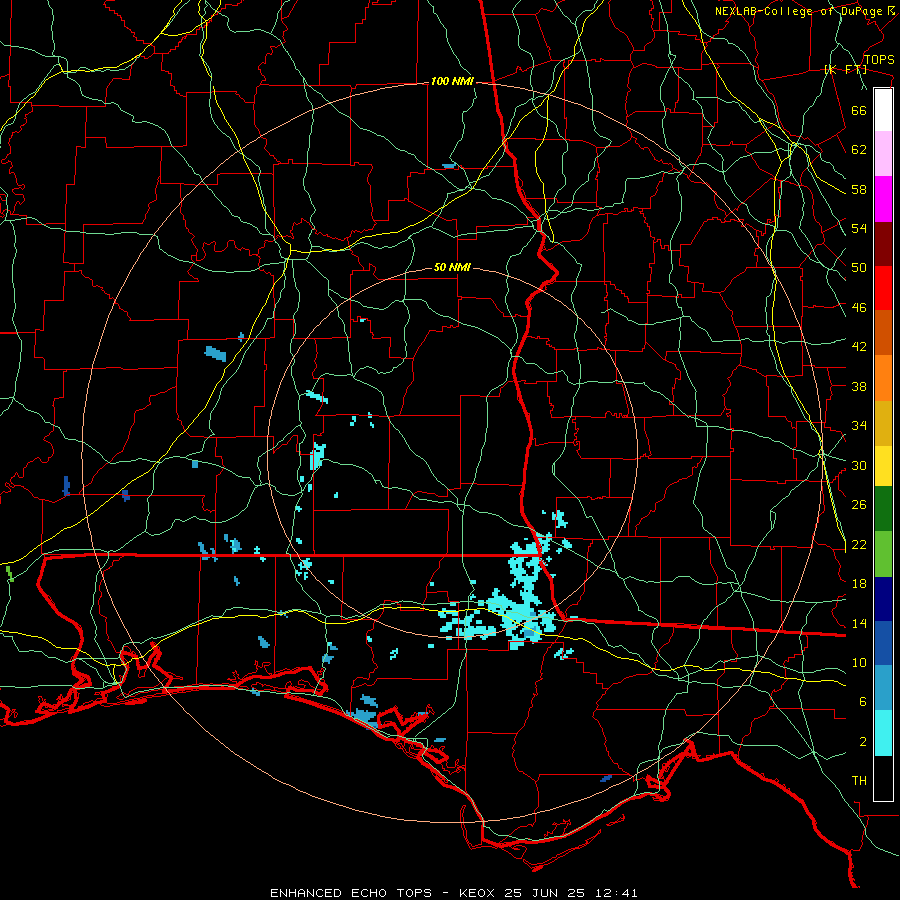The height and width of the screenshot is (900, 900).
Task: Click the 14 value on the legend
Action: click(x=859, y=623)
